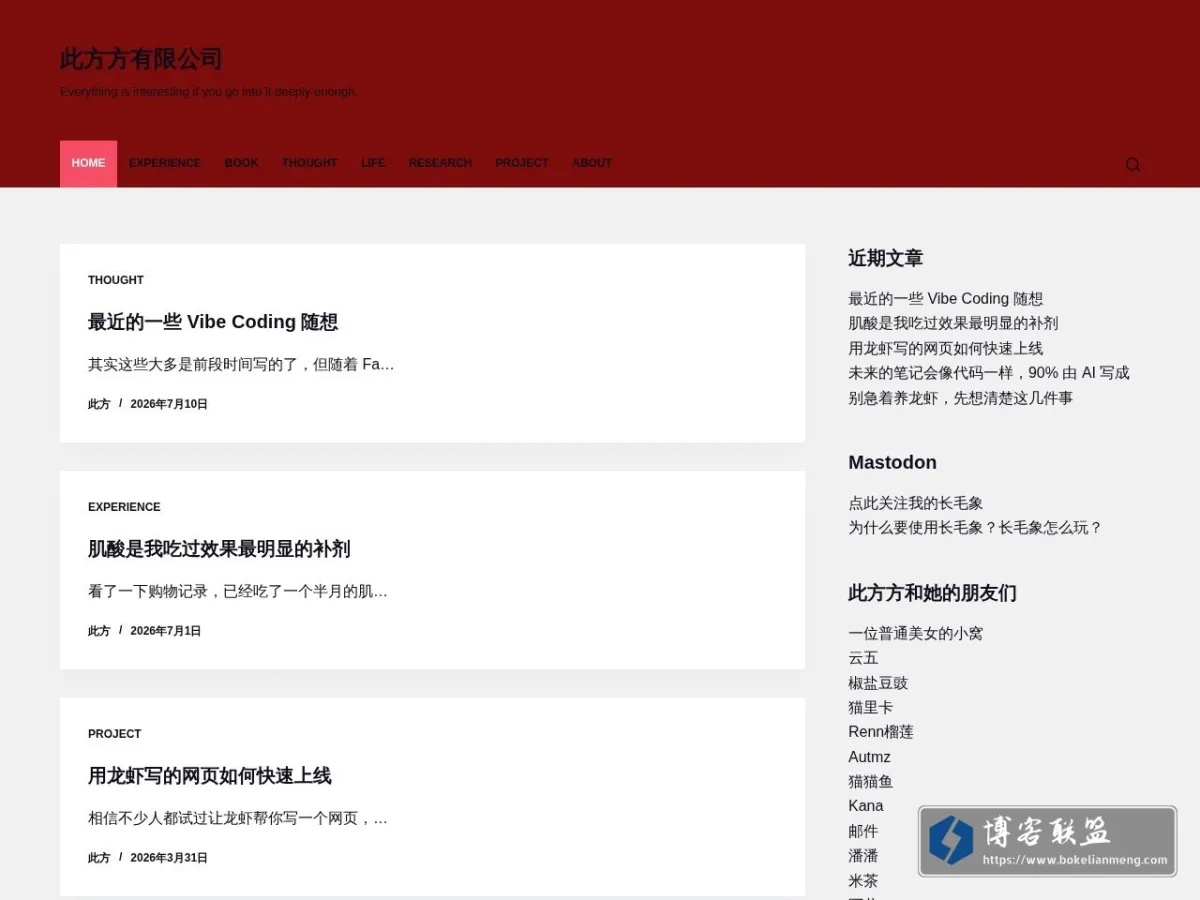Click the PROJECT category label on third post

click(115, 734)
